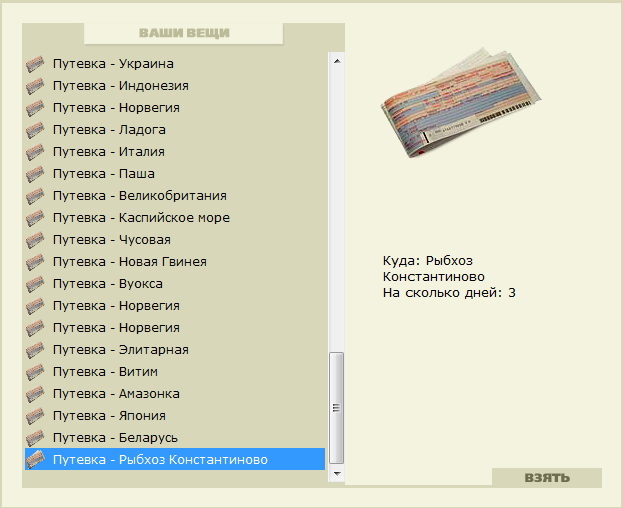623x508 pixels.
Task: Click the large ticket preview image
Action: coord(461,103)
